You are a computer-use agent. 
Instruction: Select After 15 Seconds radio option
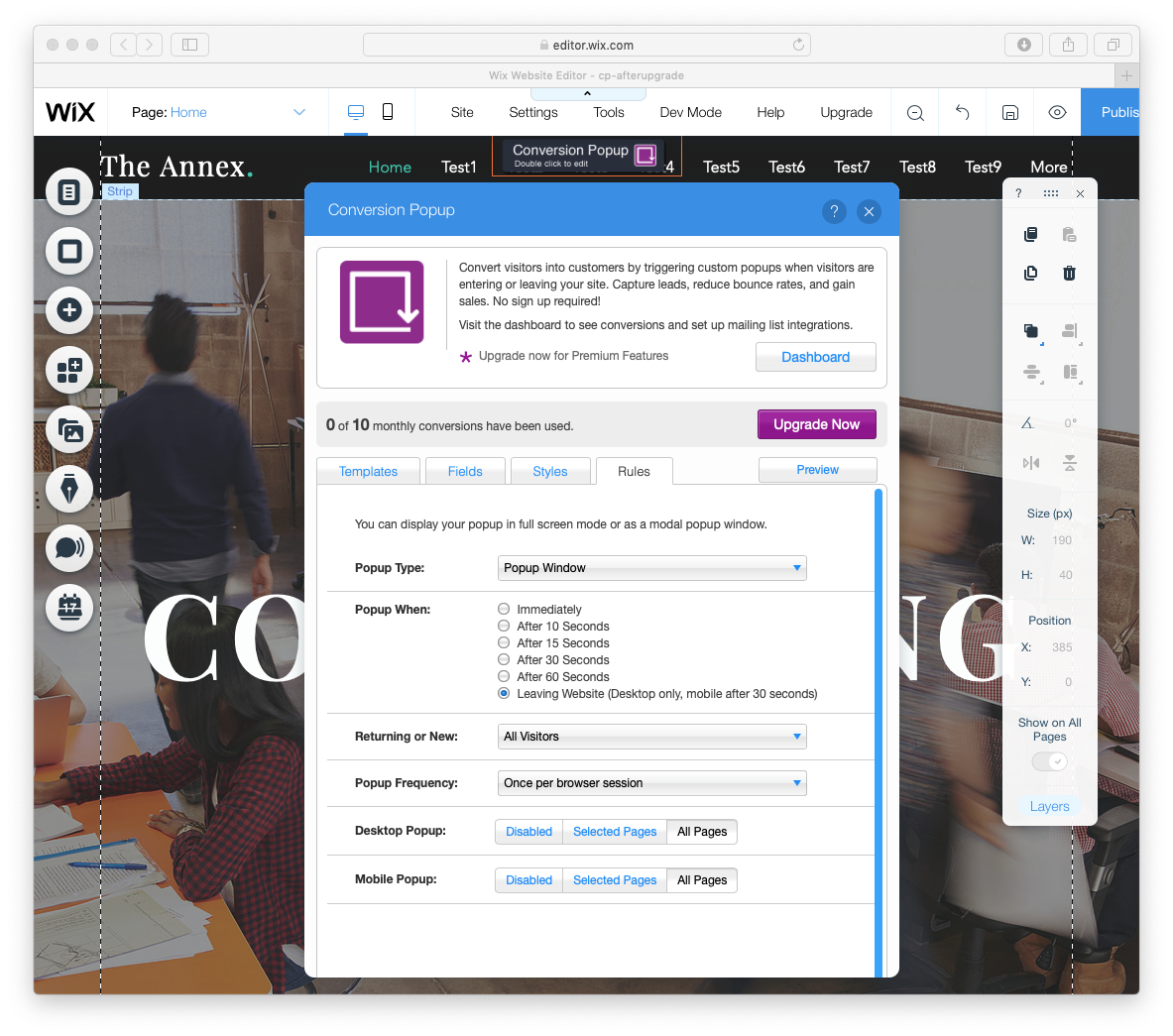click(504, 642)
